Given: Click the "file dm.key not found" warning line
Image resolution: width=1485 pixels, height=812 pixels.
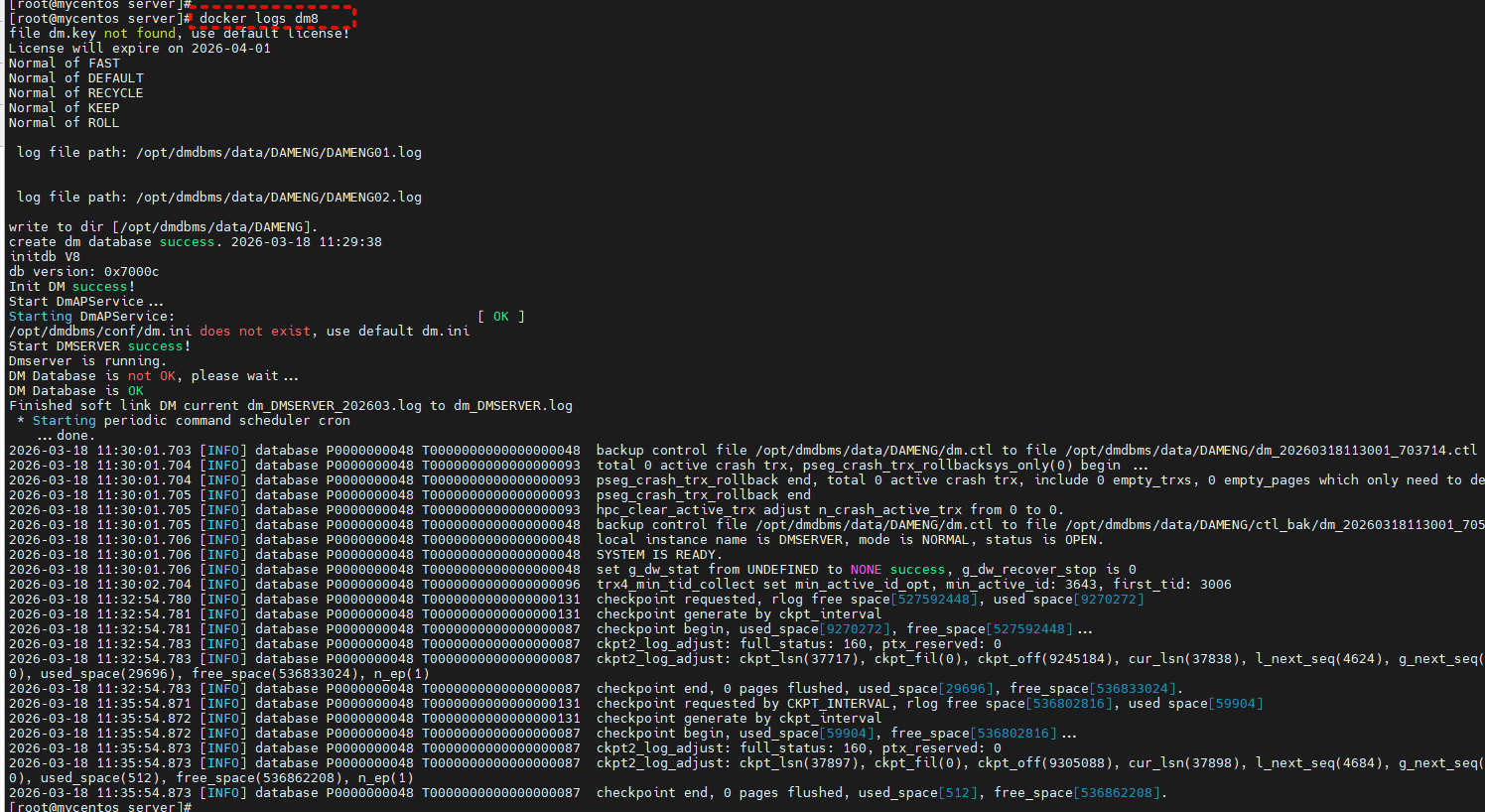Looking at the screenshot, I should [x=179, y=34].
